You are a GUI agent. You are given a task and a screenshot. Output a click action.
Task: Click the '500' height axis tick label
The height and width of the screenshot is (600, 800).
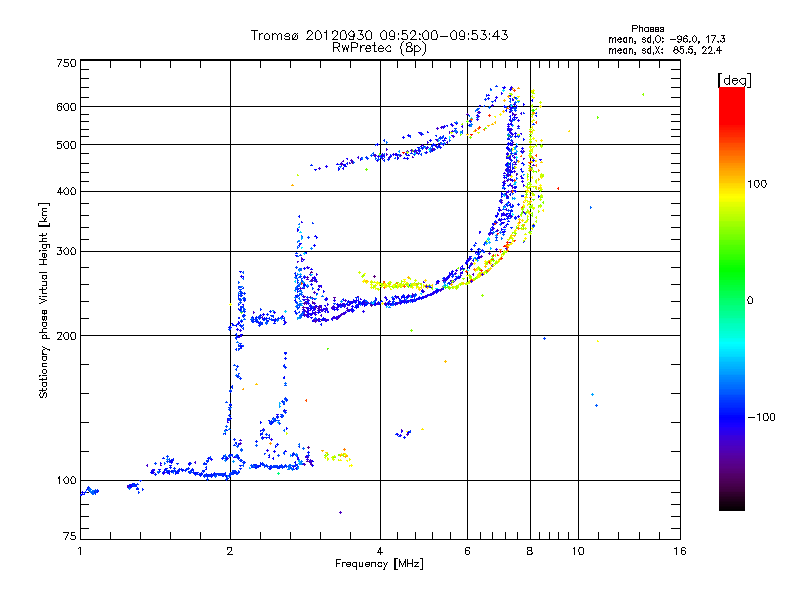click(66, 145)
